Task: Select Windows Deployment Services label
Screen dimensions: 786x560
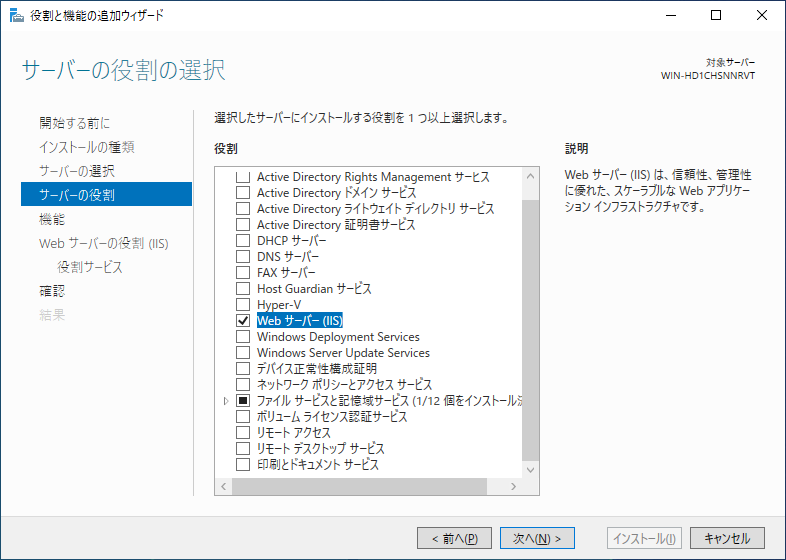Action: 338,336
